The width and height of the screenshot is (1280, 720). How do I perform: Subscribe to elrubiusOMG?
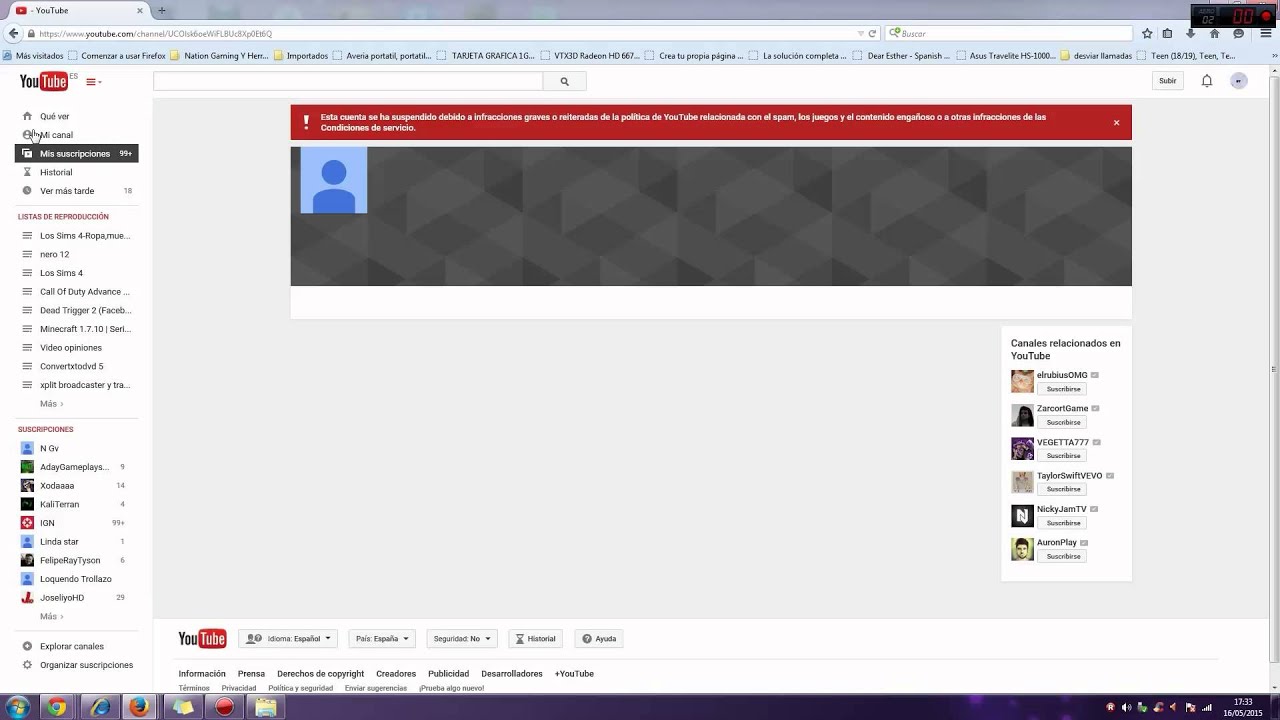tap(1063, 389)
